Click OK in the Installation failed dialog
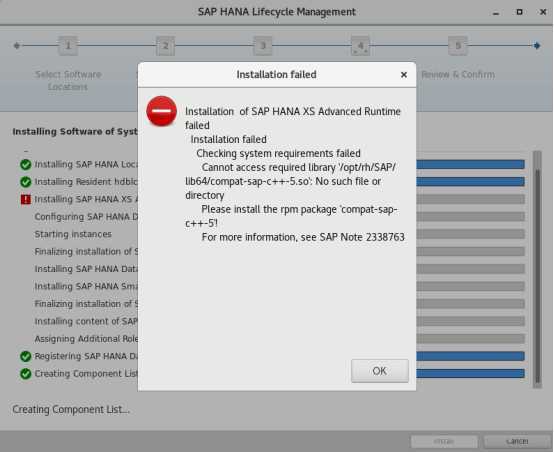 pyautogui.click(x=380, y=371)
